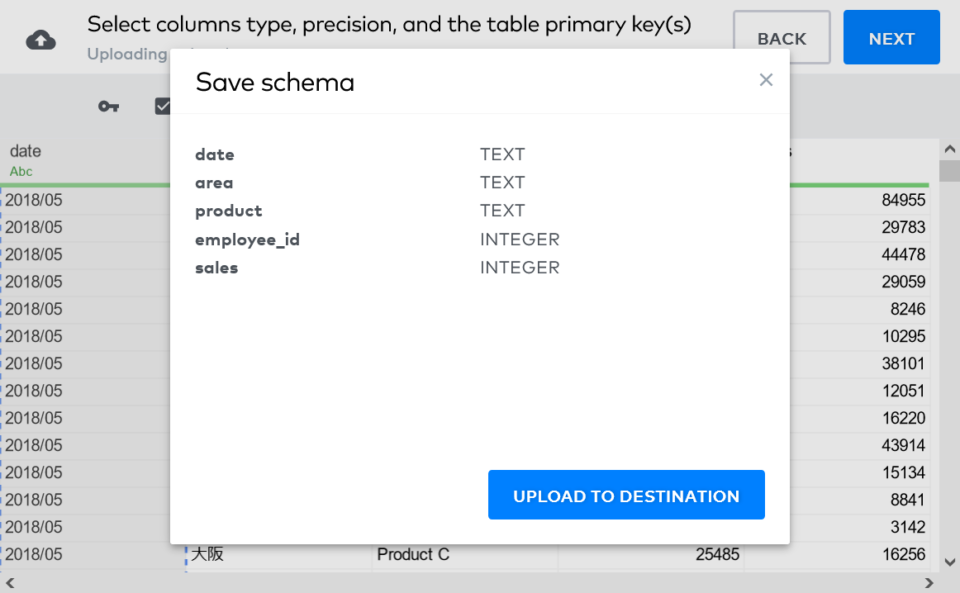Open the date column Abc type selector
The image size is (960, 593).
(x=21, y=171)
